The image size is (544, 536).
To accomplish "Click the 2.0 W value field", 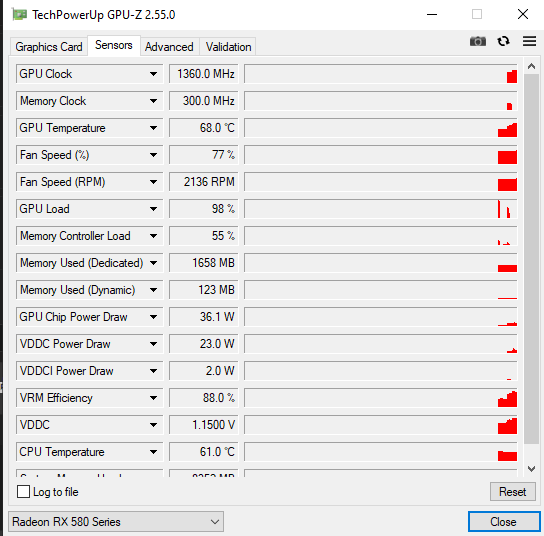I will tap(204, 371).
